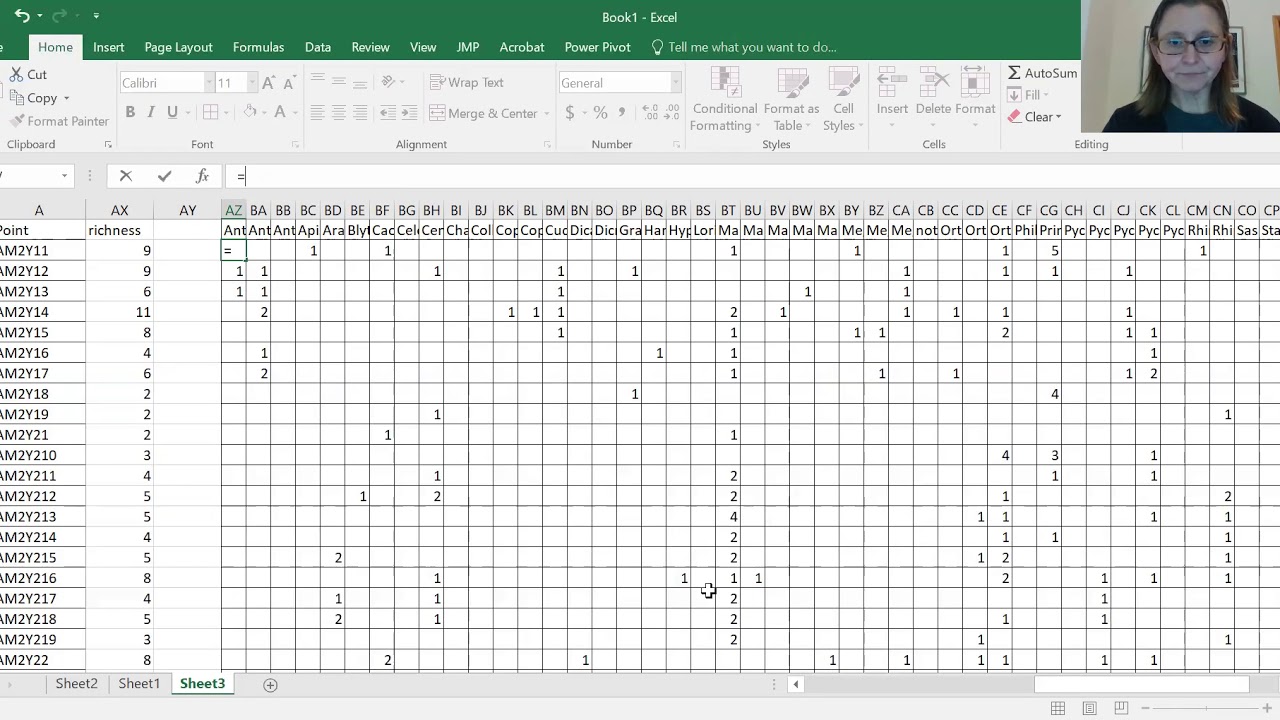Undo the last action
Screen dimensions: 1280x720
coord(22,16)
